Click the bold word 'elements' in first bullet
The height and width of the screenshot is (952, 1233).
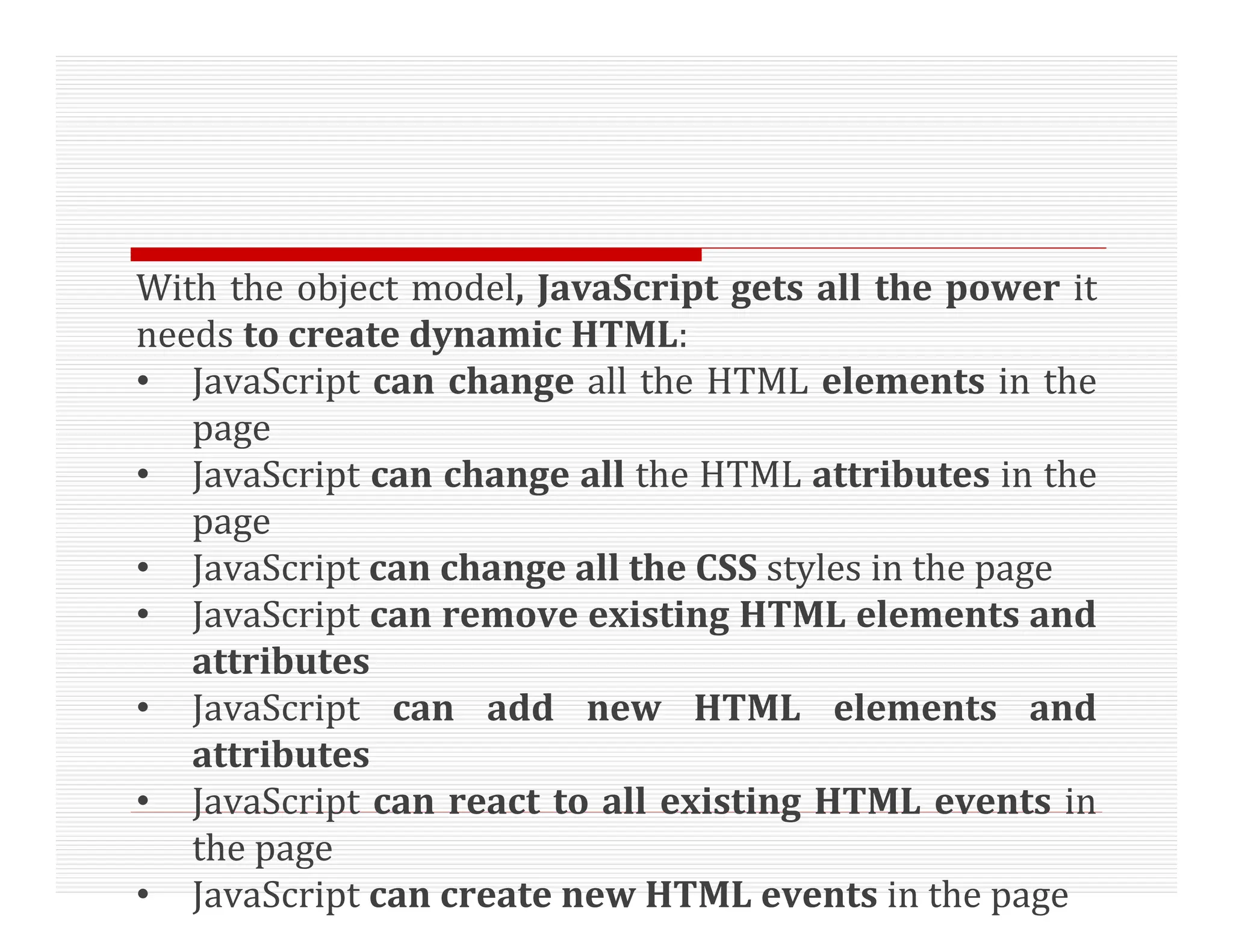click(902, 382)
